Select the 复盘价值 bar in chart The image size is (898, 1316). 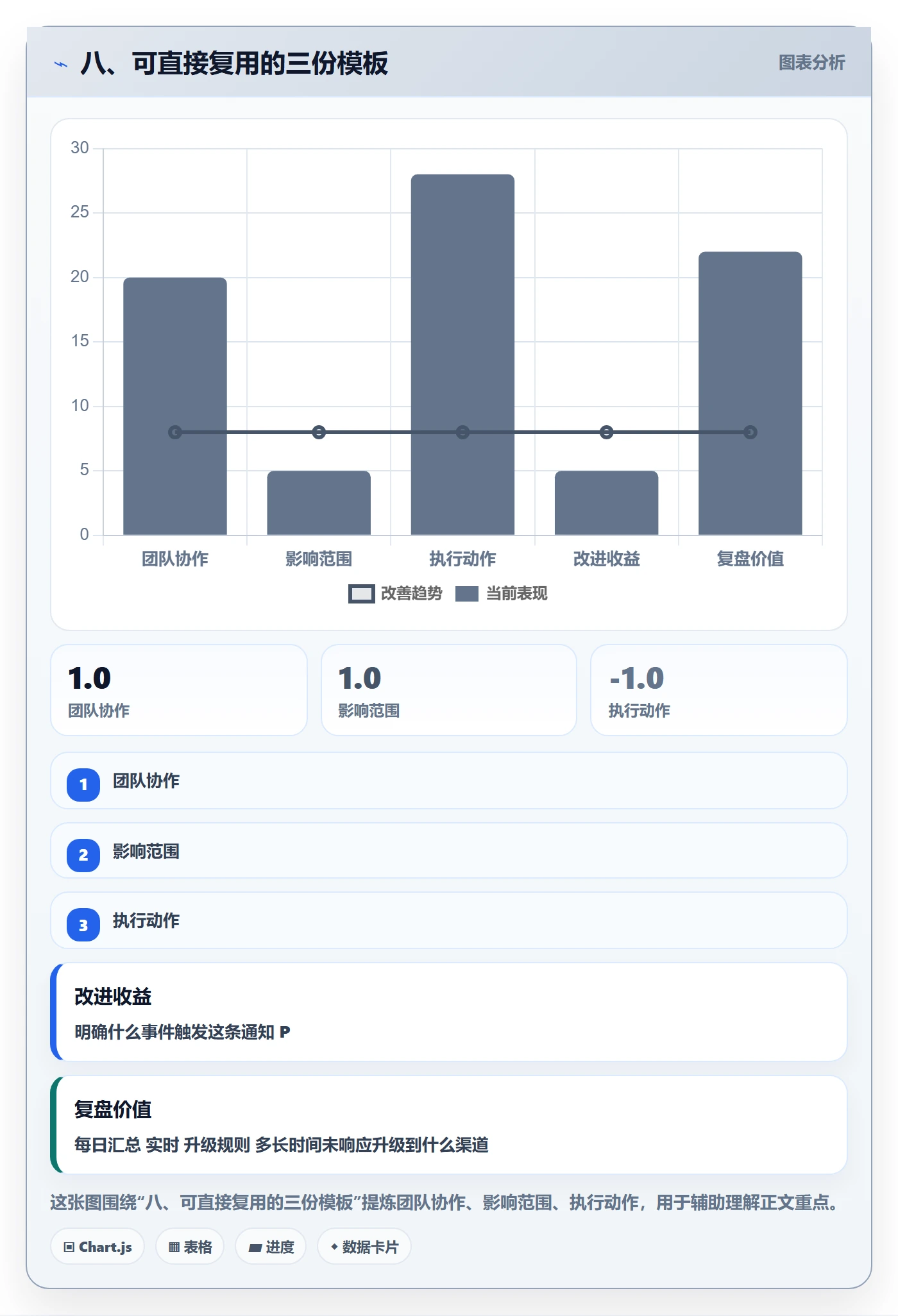(x=750, y=393)
